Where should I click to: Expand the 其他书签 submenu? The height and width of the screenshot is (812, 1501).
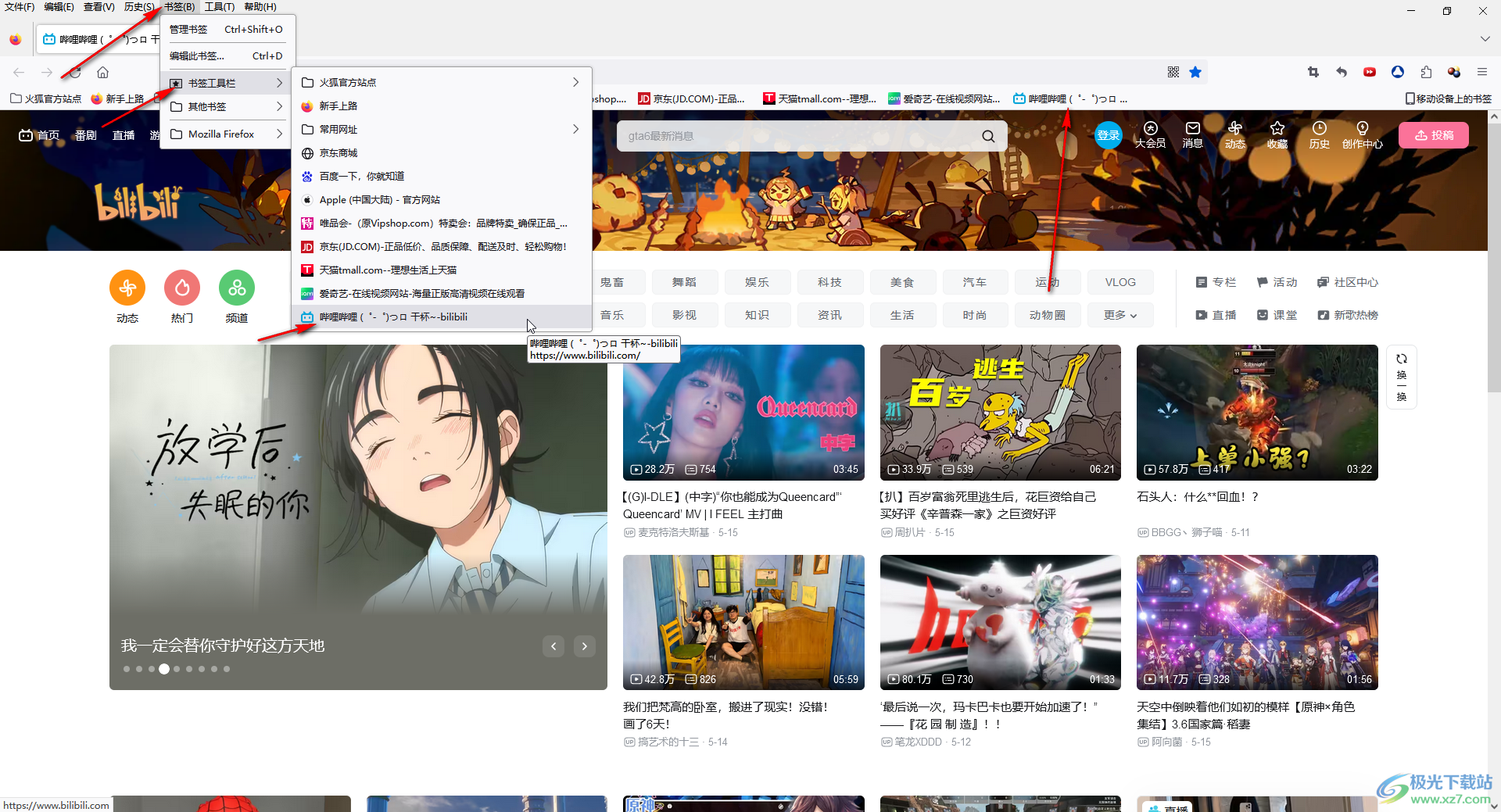227,106
